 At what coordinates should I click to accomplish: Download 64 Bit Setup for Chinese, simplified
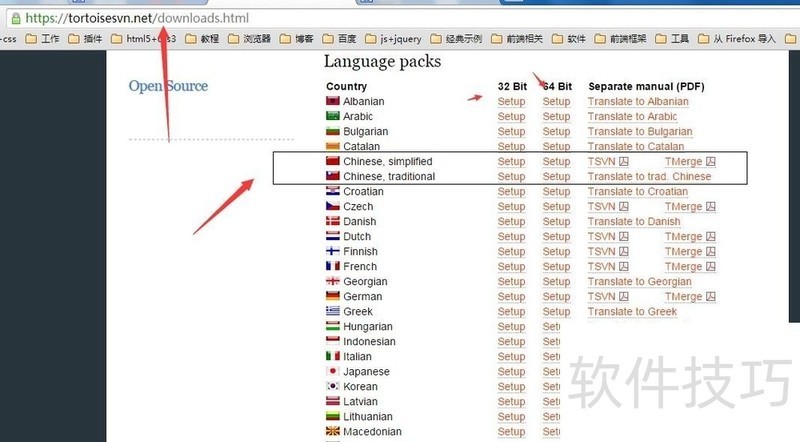coord(556,162)
